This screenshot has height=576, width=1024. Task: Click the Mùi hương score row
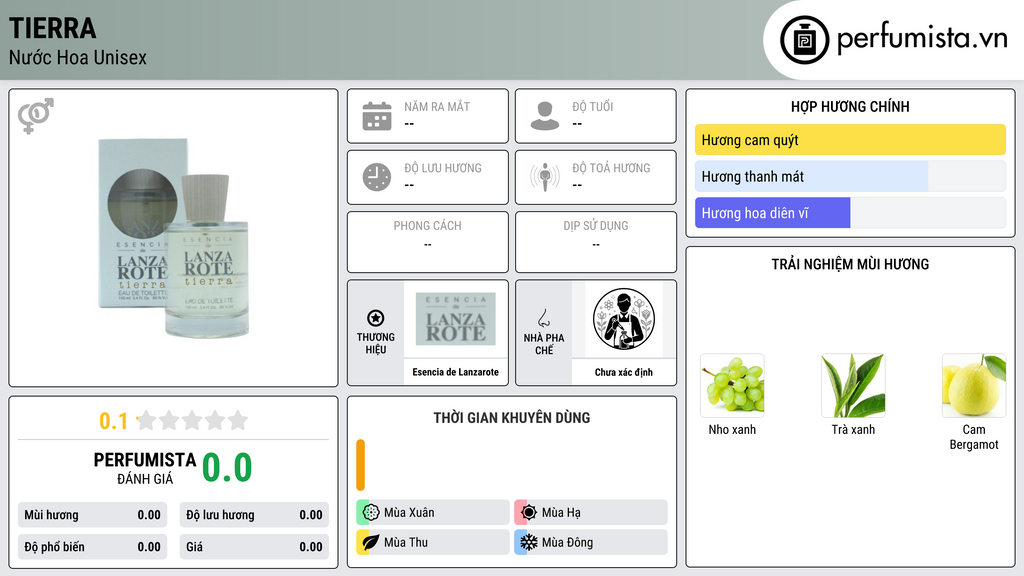(x=92, y=515)
